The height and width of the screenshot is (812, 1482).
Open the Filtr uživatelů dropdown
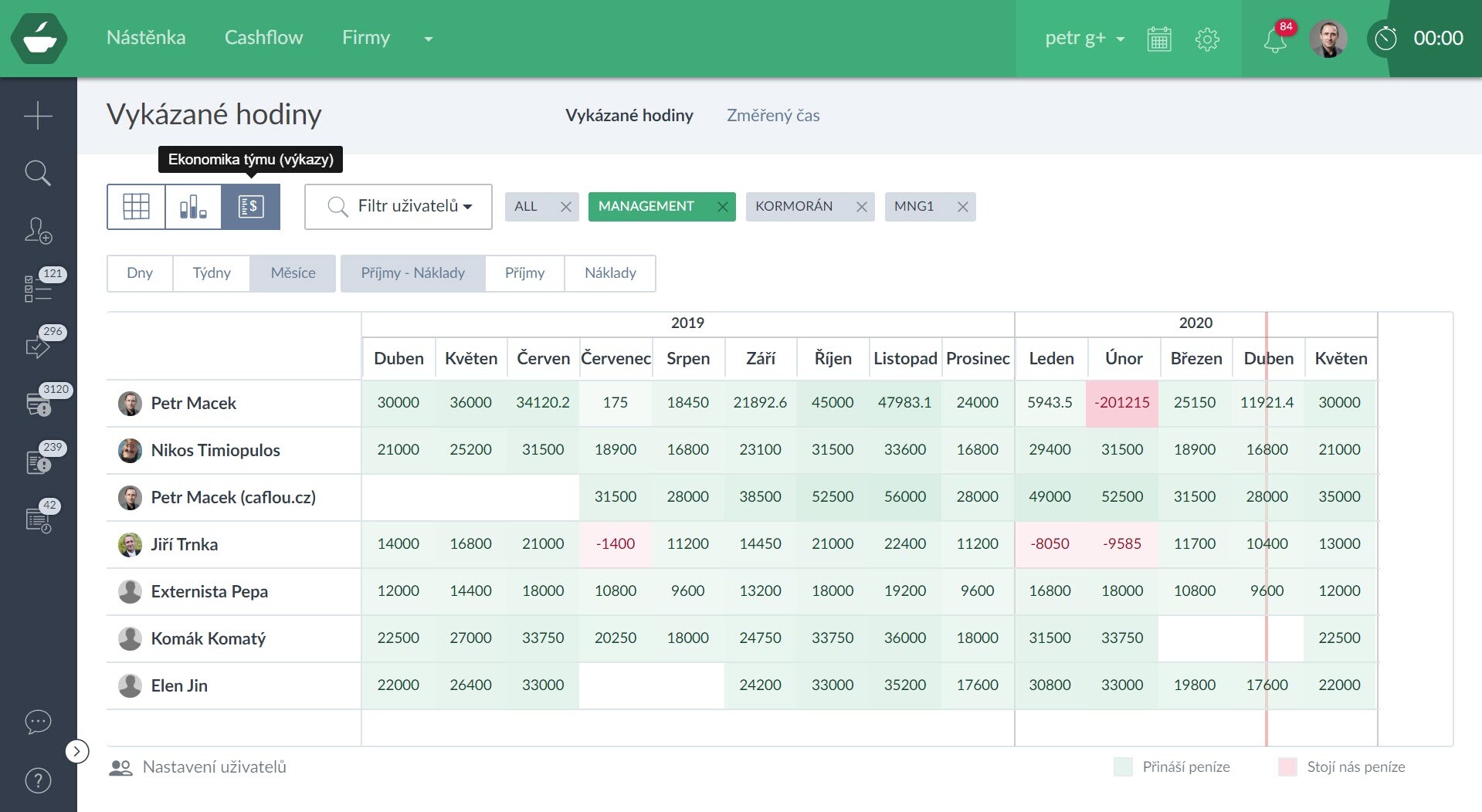398,207
